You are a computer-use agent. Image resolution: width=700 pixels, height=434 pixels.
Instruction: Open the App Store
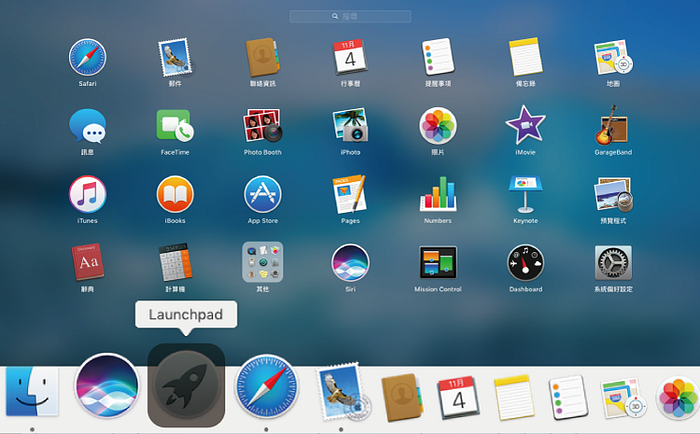[x=262, y=194]
